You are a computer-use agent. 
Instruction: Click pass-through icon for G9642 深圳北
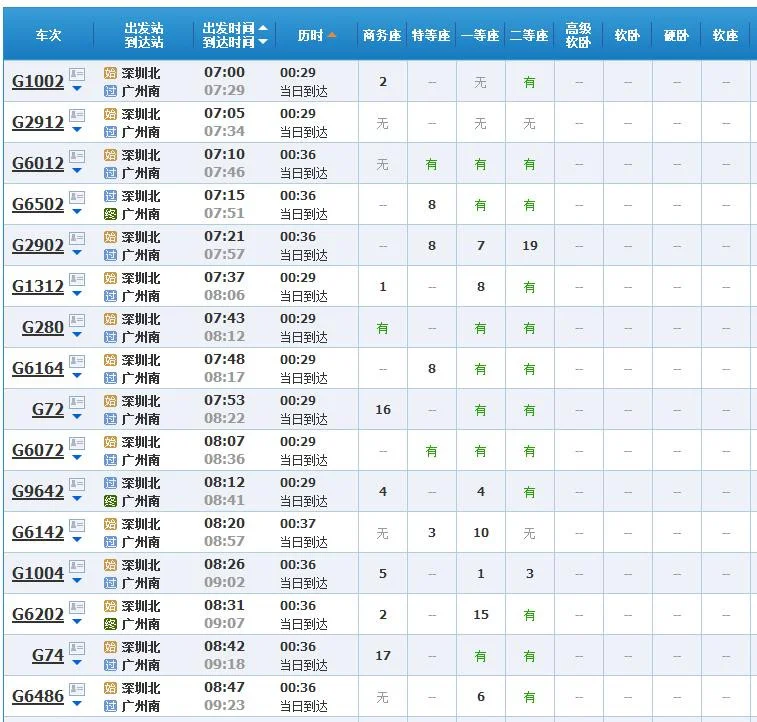click(x=111, y=484)
